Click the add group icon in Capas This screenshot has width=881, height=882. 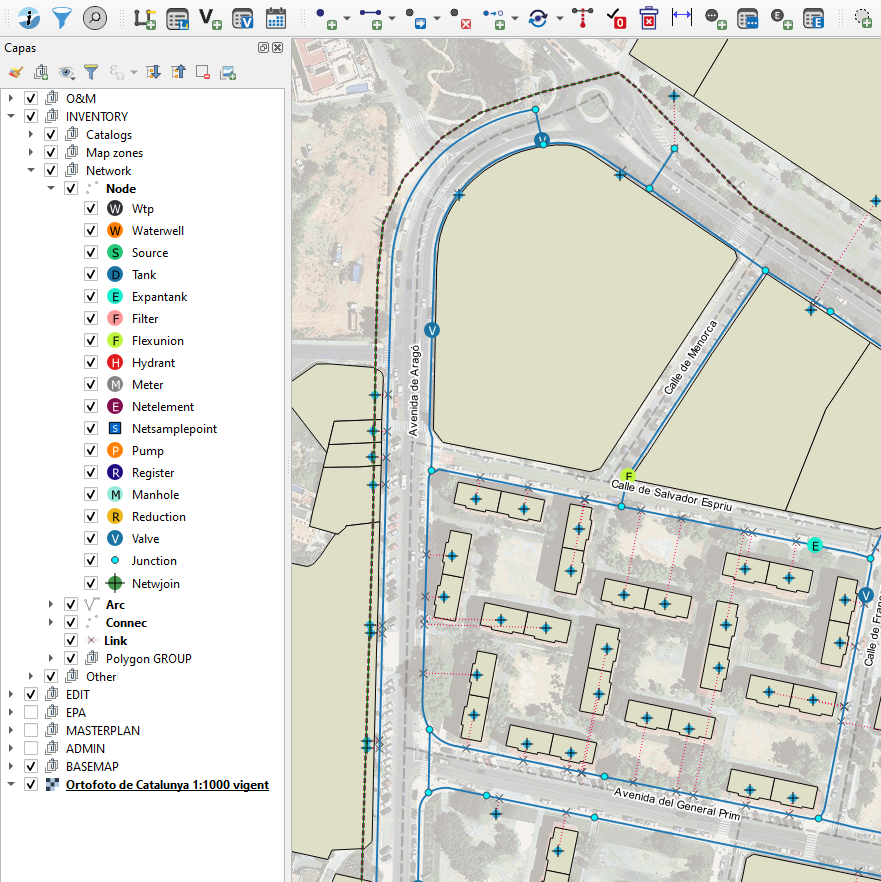pyautogui.click(x=41, y=72)
